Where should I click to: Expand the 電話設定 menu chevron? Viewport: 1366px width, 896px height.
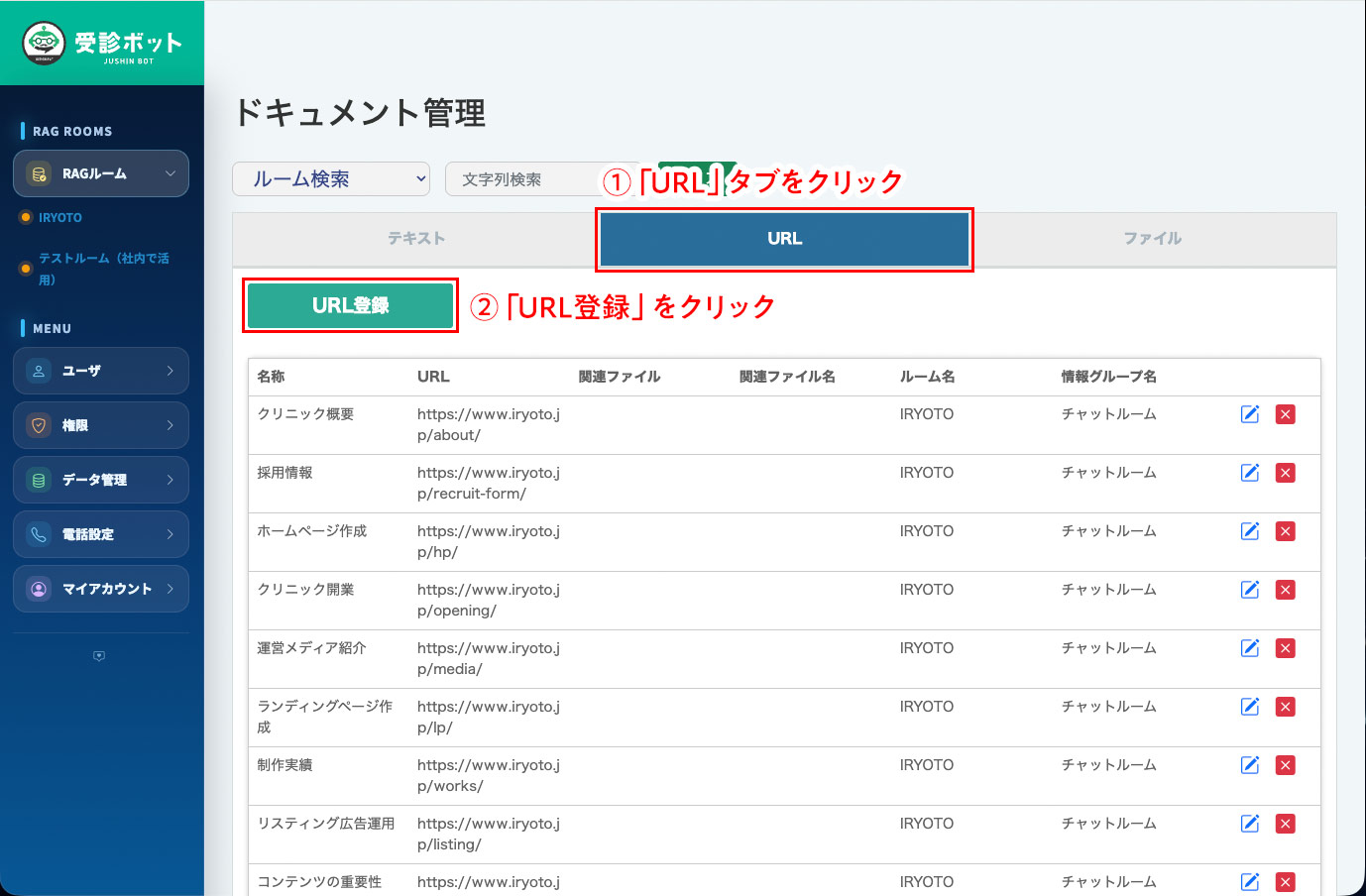point(171,534)
